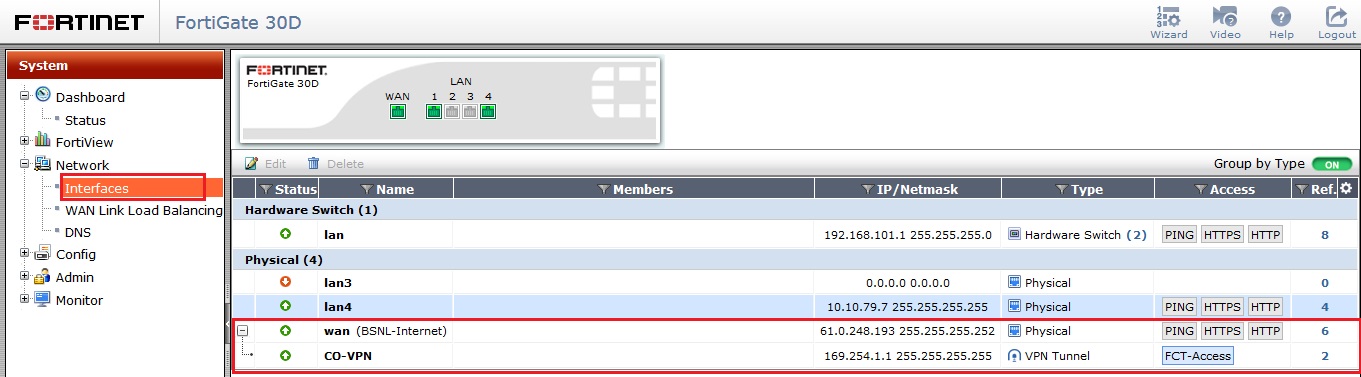Click the Delete trash toolbar button

coord(335,163)
